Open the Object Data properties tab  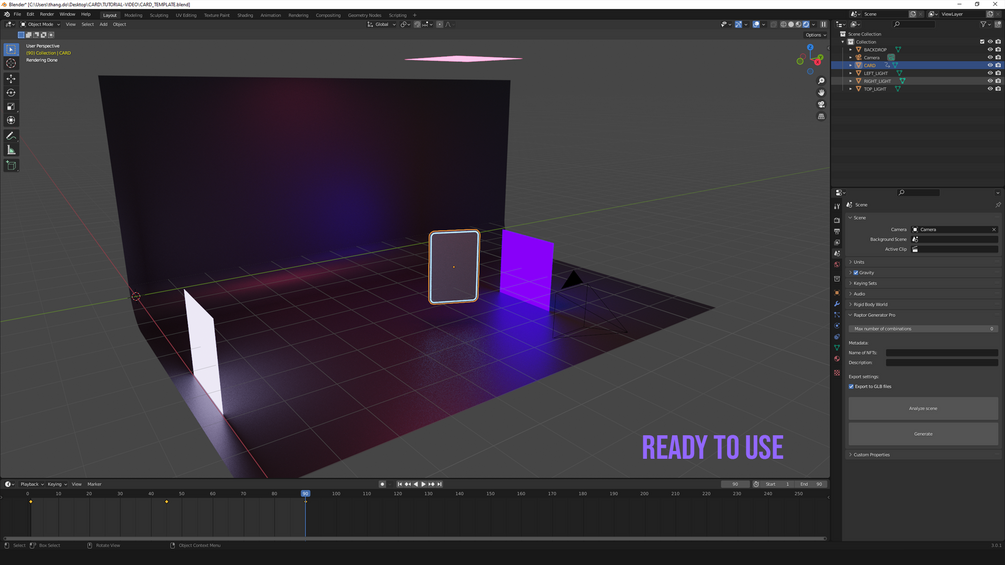point(837,347)
